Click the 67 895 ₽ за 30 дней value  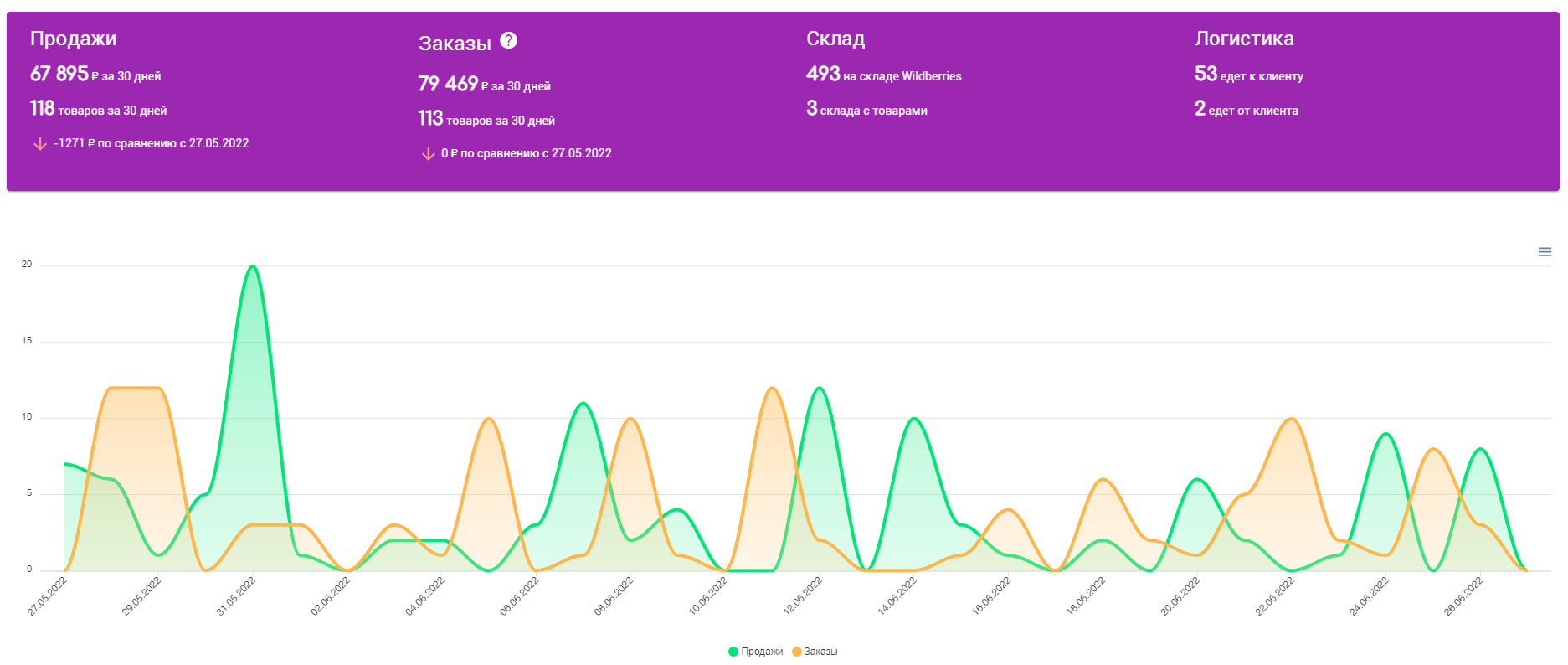pos(95,75)
